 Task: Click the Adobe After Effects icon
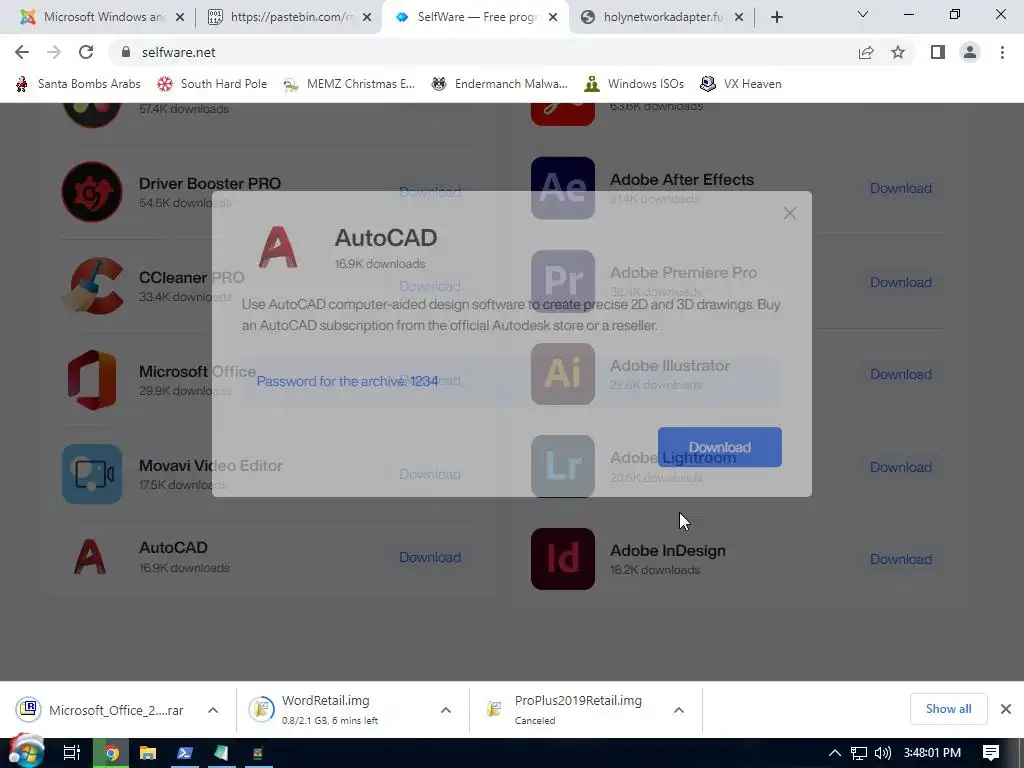click(563, 188)
